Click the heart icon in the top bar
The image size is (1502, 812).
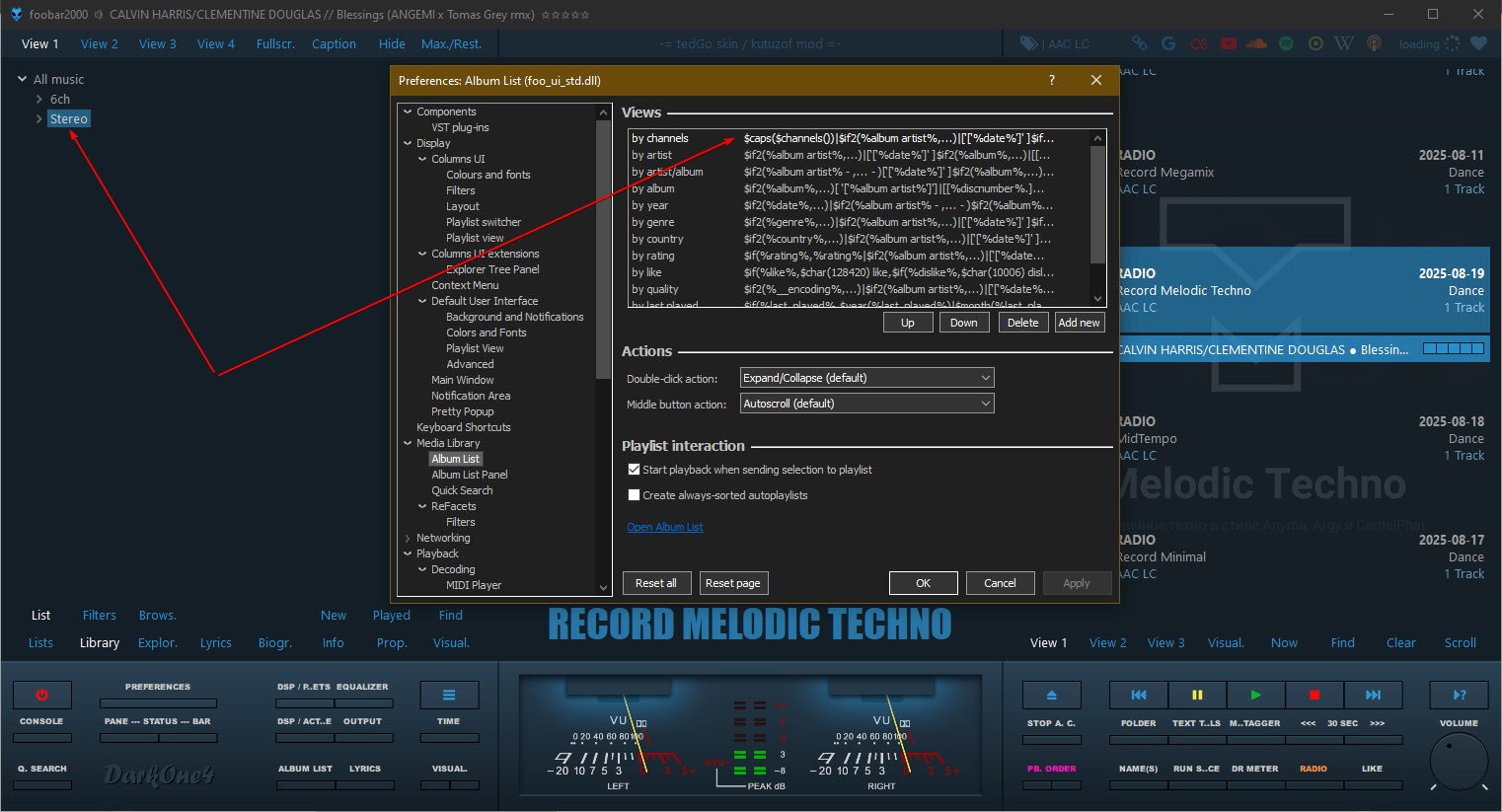[1478, 43]
